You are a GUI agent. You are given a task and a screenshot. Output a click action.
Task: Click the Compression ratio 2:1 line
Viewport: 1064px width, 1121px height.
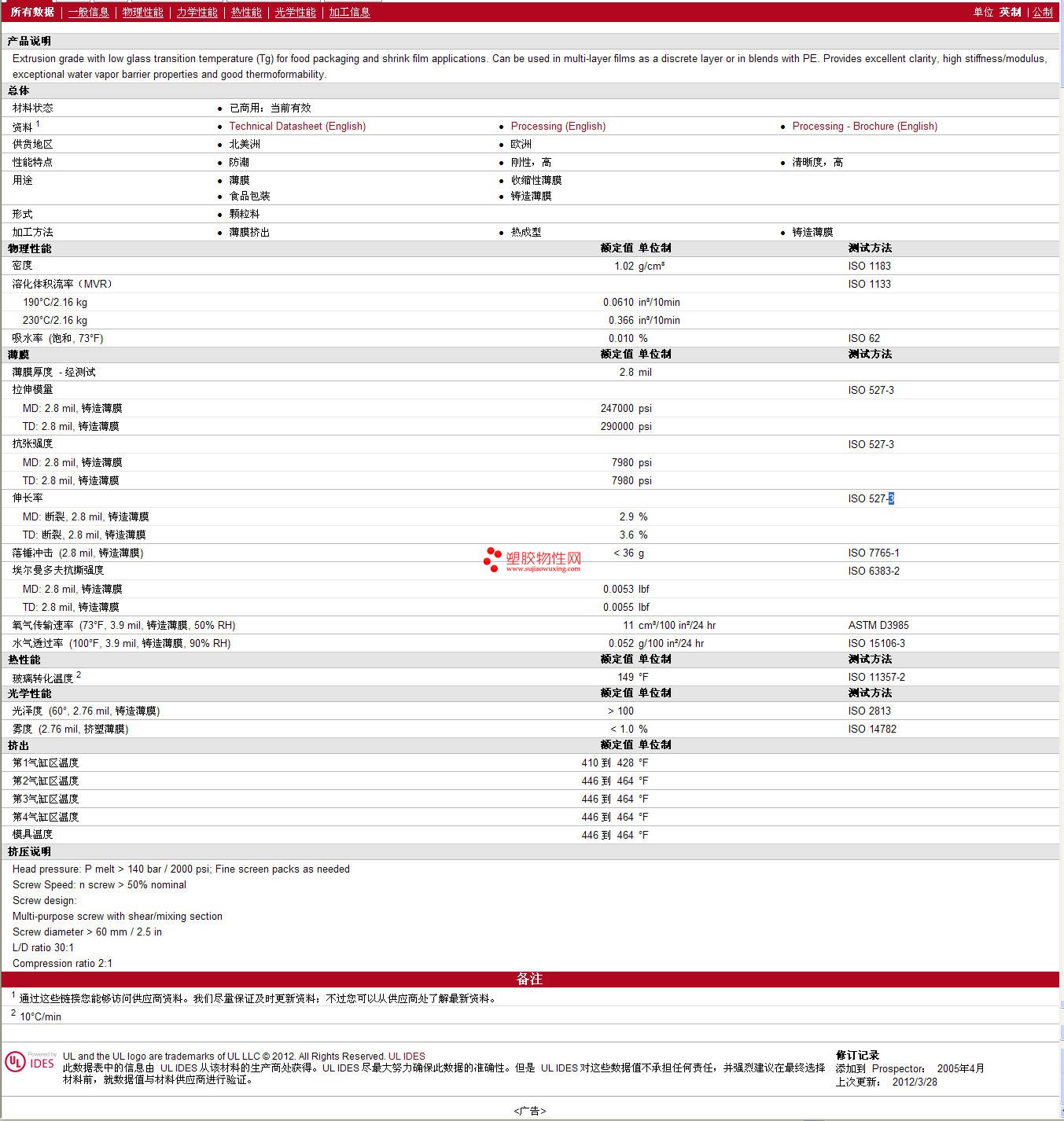click(62, 963)
